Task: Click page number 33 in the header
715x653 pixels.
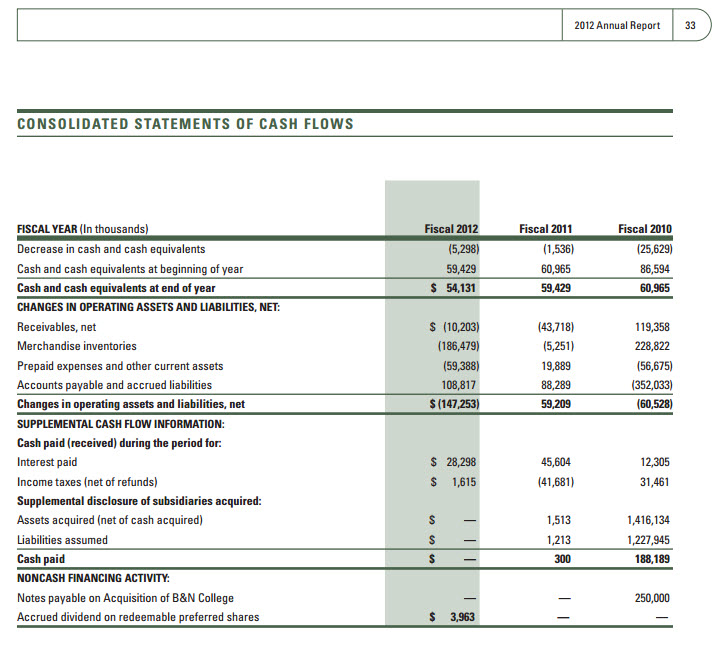Action: point(690,25)
